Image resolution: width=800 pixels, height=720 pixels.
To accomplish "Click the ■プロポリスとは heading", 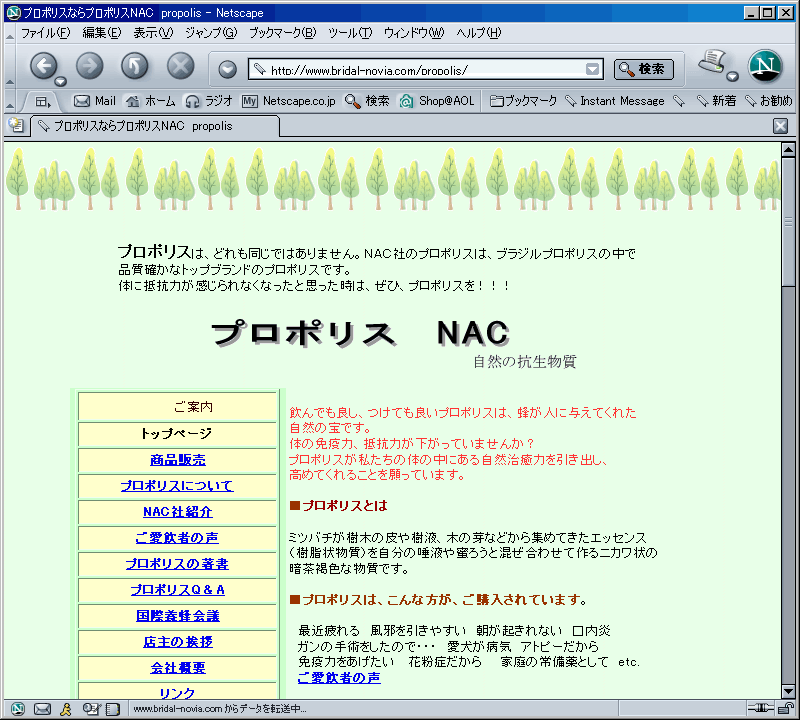I will [338, 506].
